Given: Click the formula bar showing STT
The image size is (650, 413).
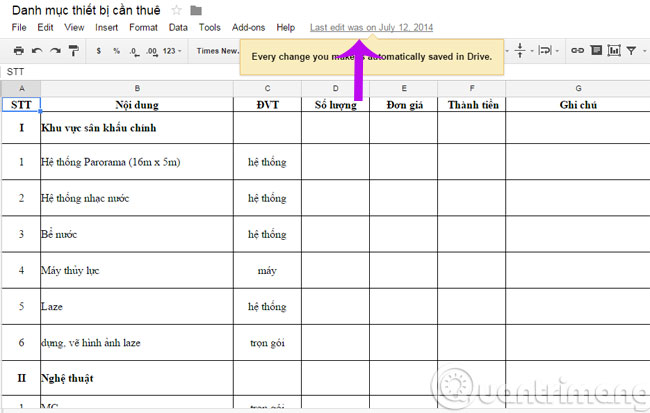Looking at the screenshot, I should pyautogui.click(x=325, y=72).
